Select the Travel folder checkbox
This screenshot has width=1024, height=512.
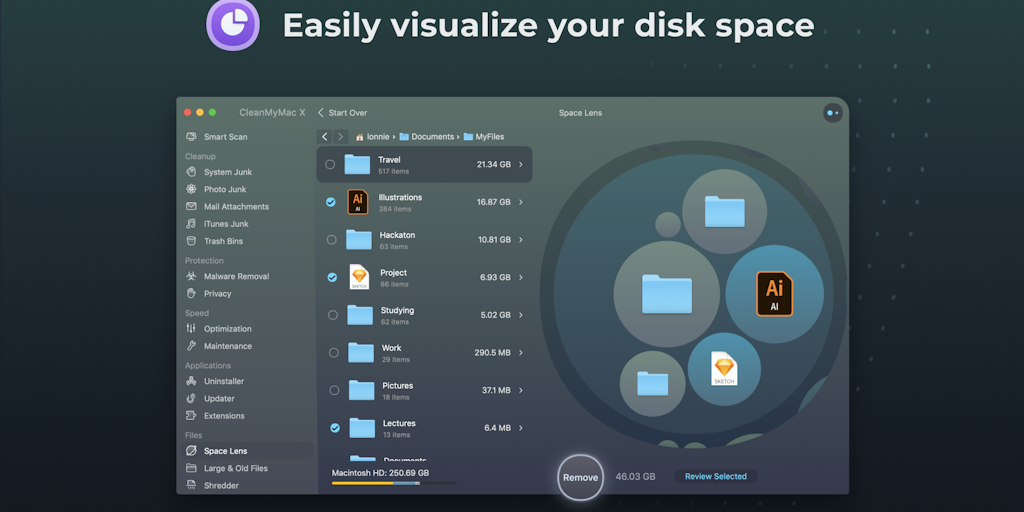(x=330, y=165)
